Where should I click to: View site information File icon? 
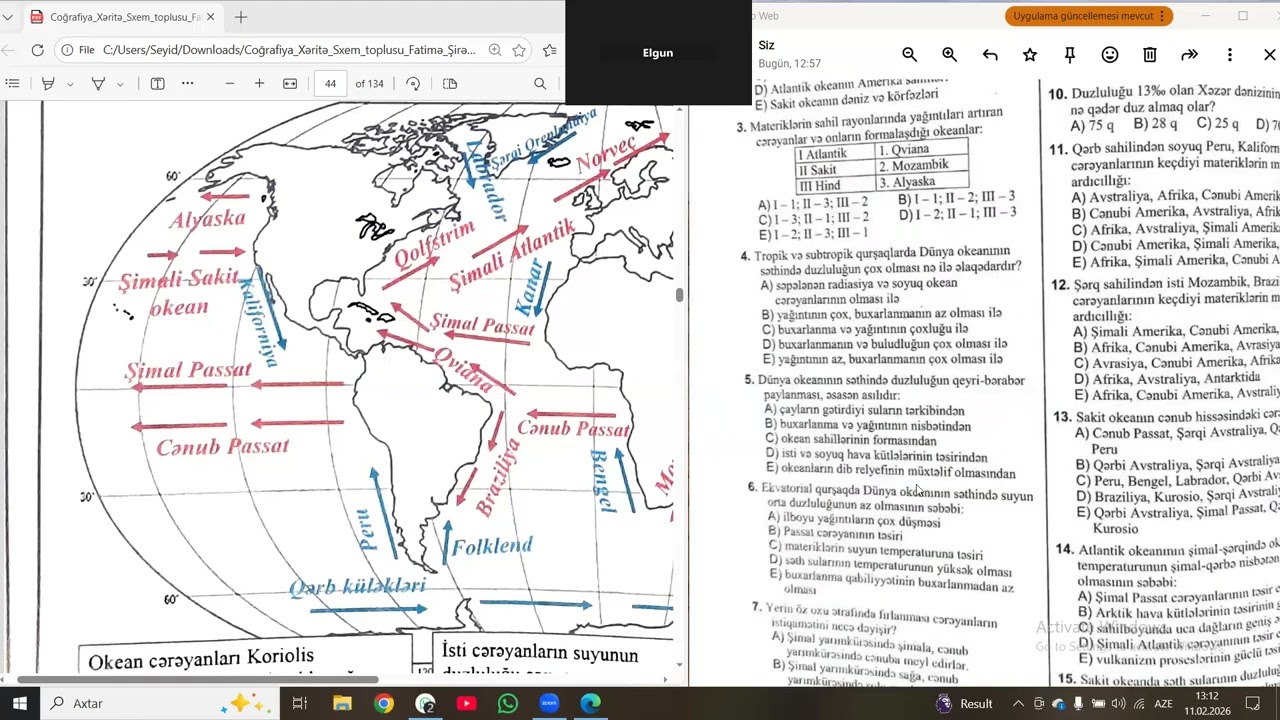(78, 50)
